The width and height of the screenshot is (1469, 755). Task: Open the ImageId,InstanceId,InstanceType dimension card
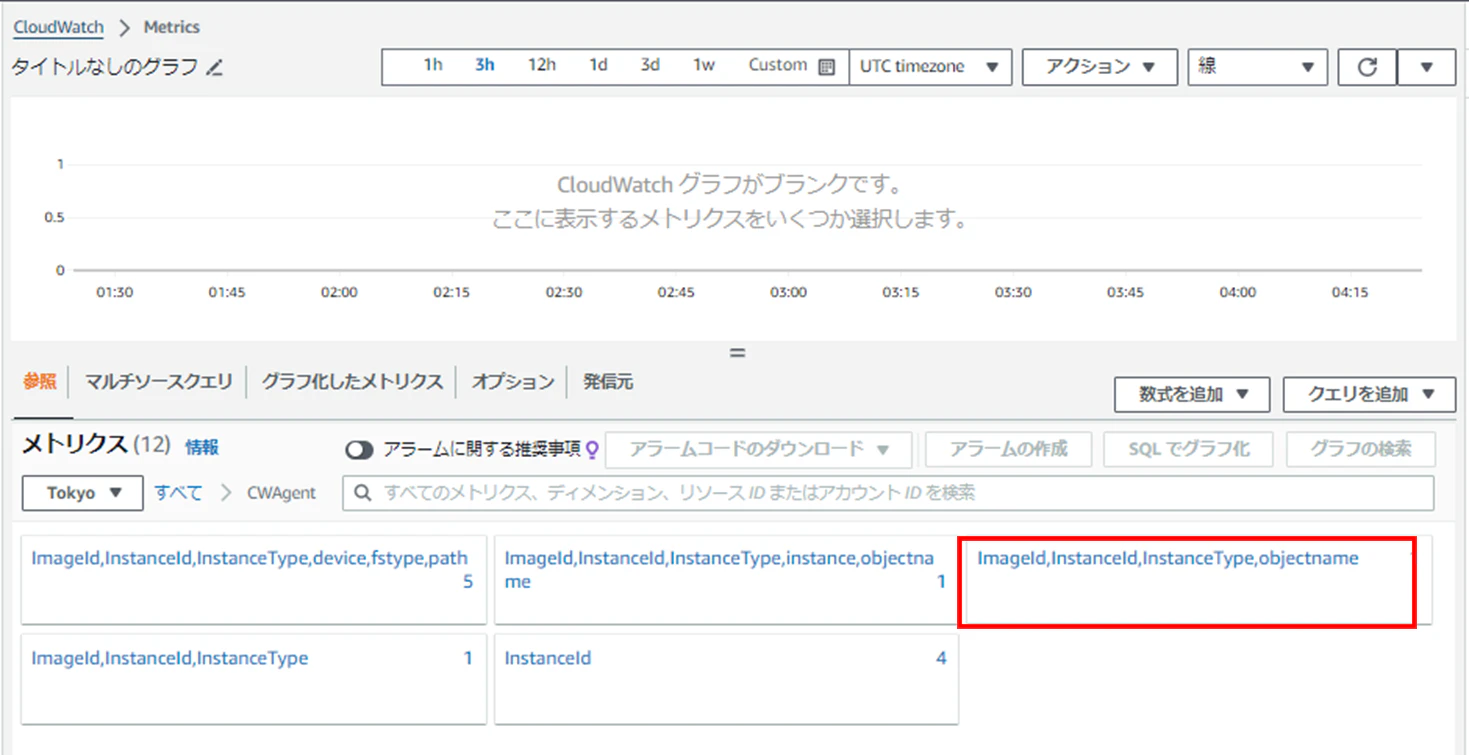(x=253, y=678)
